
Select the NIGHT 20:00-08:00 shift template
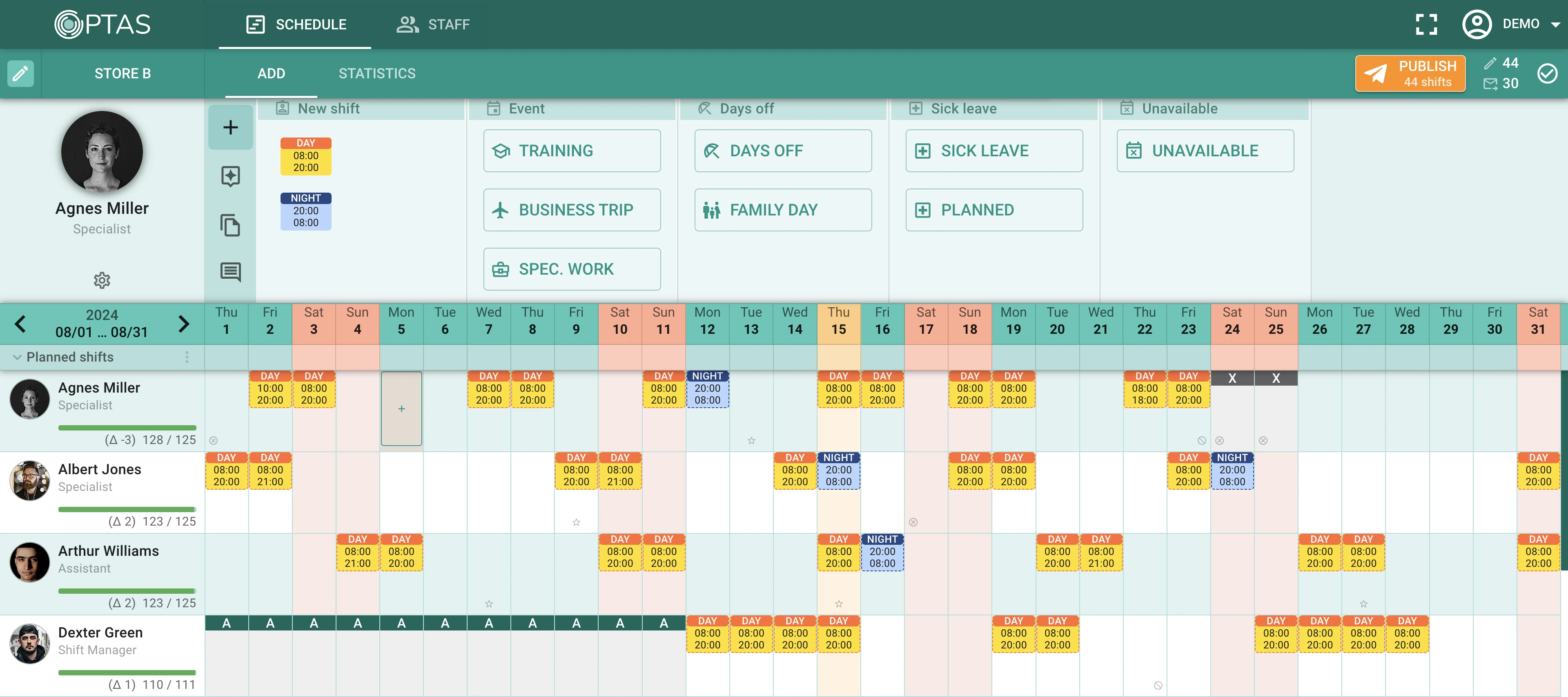click(x=305, y=211)
